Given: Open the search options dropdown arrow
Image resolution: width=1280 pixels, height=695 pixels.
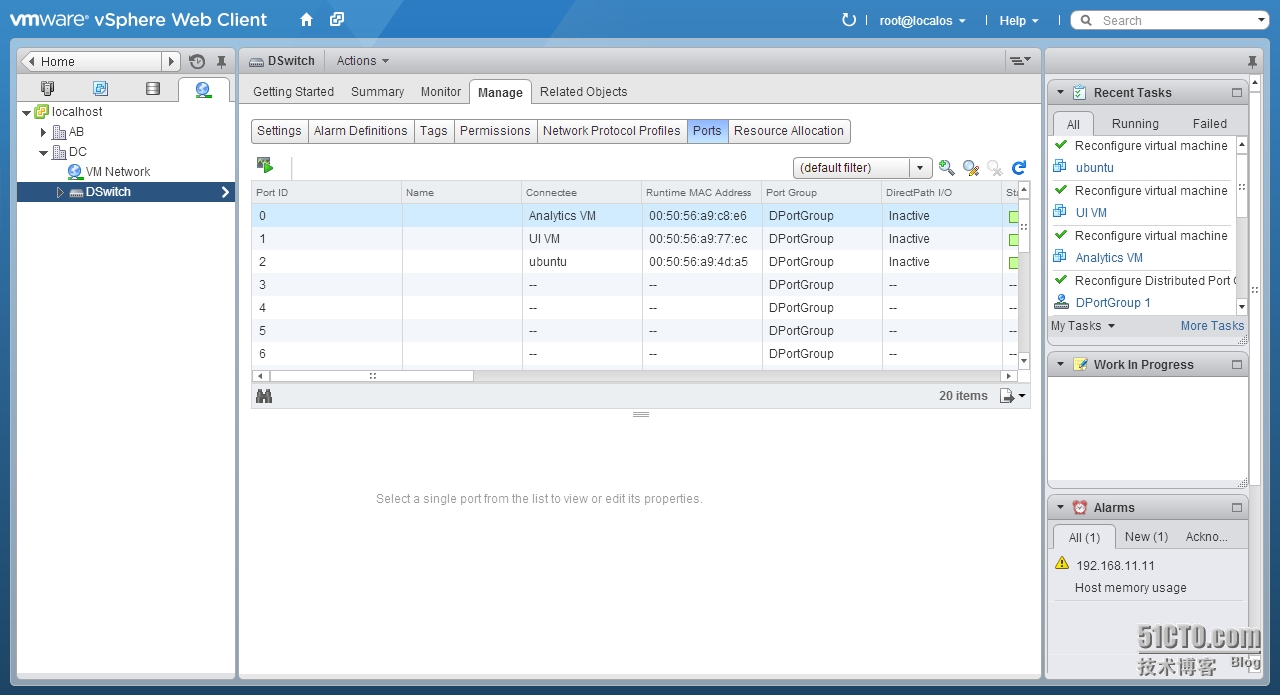Looking at the screenshot, I should [x=1261, y=21].
